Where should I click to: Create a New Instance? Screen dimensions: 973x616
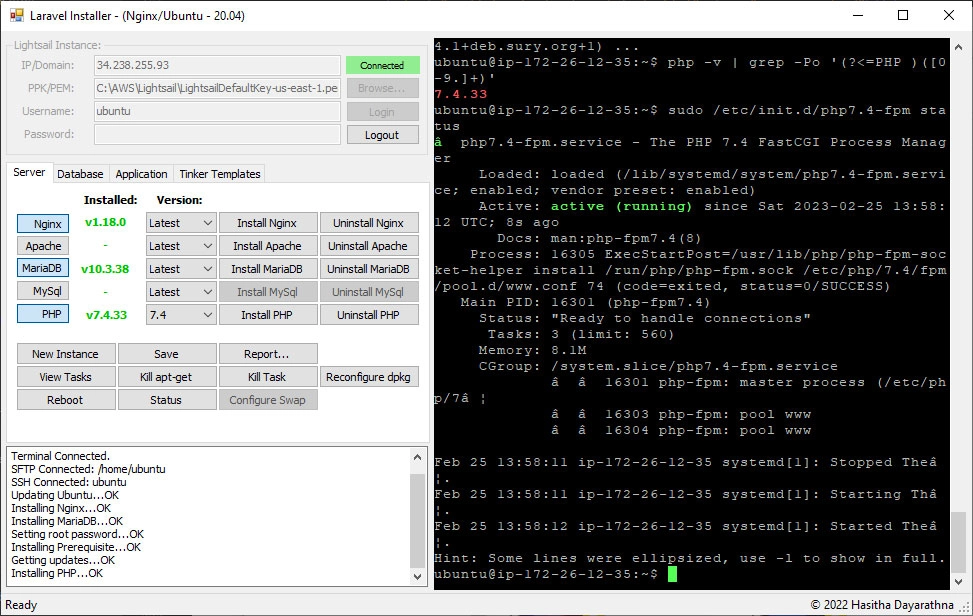tap(66, 354)
